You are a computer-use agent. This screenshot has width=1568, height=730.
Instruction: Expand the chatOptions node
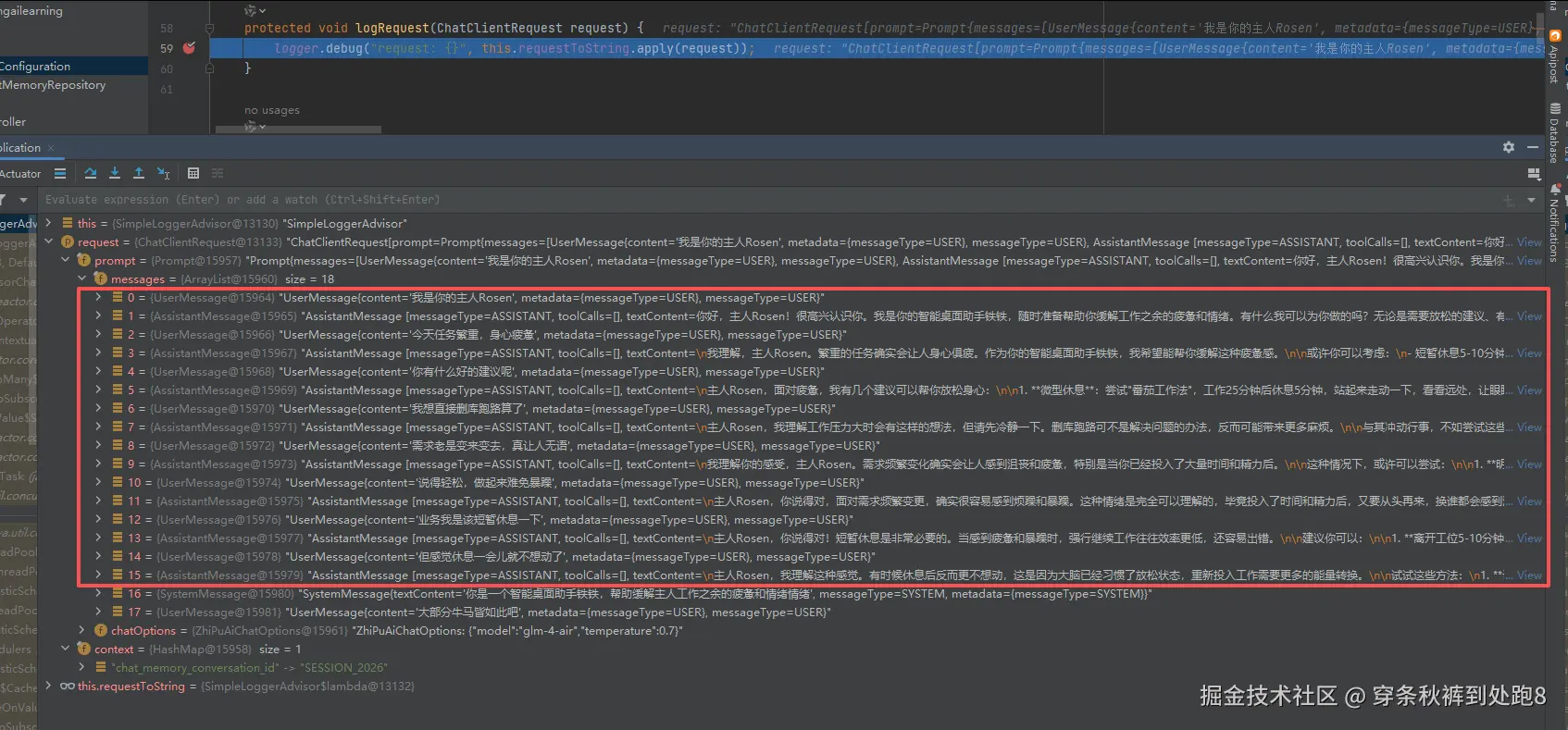click(x=82, y=630)
